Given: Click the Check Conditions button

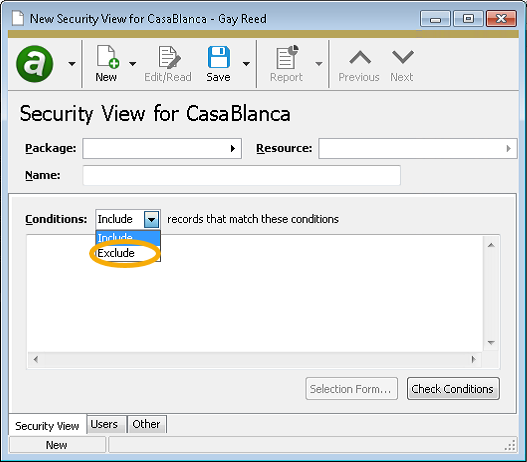Looking at the screenshot, I should pyautogui.click(x=453, y=389).
